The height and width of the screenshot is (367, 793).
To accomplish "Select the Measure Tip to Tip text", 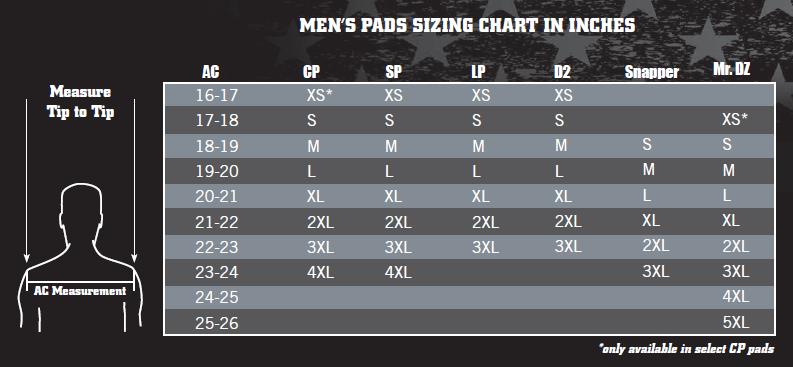I will click(80, 102).
